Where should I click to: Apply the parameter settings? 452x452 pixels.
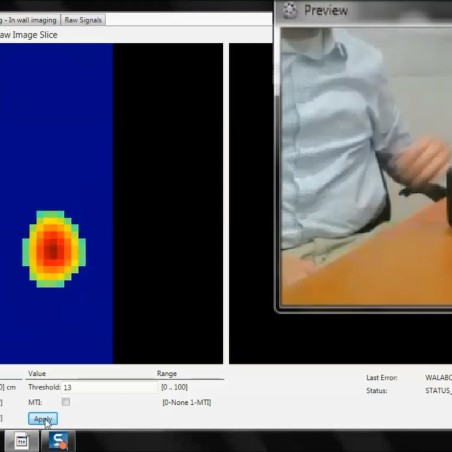[43, 419]
